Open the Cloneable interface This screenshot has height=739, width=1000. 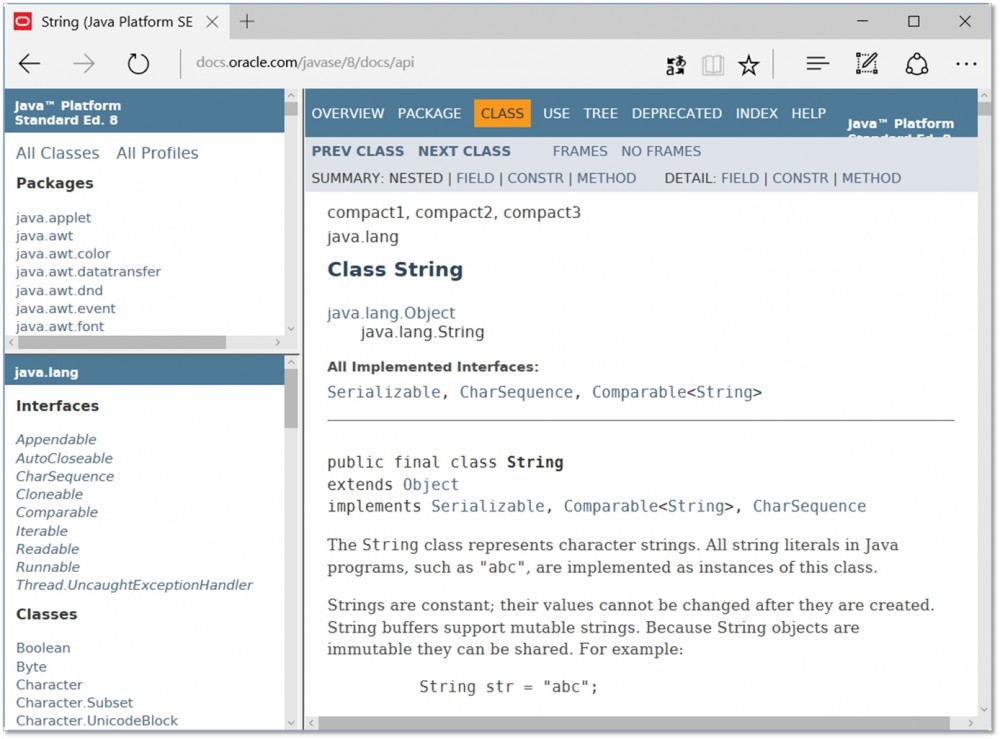(x=49, y=494)
